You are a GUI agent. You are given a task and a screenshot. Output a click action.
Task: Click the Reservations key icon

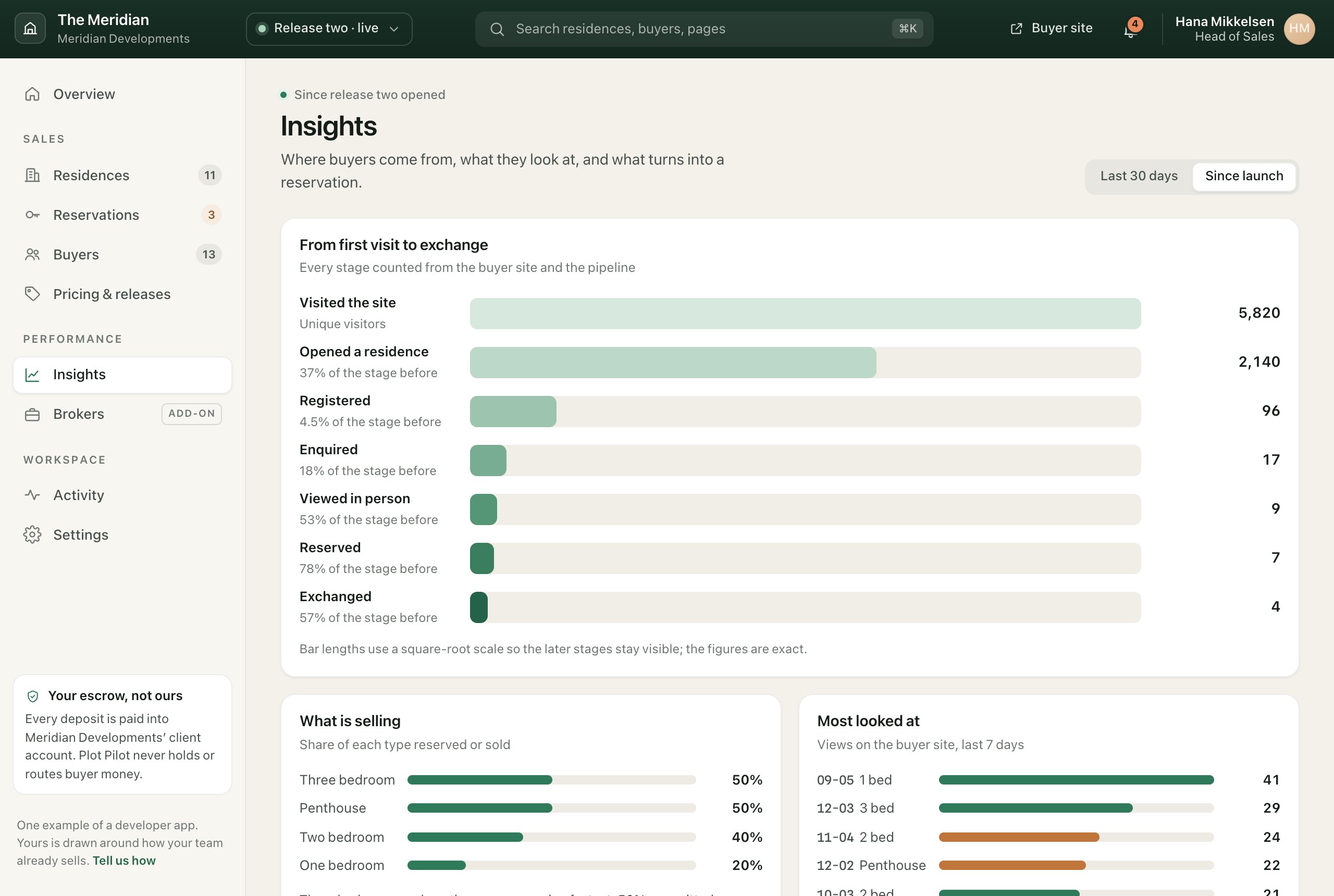[33, 215]
